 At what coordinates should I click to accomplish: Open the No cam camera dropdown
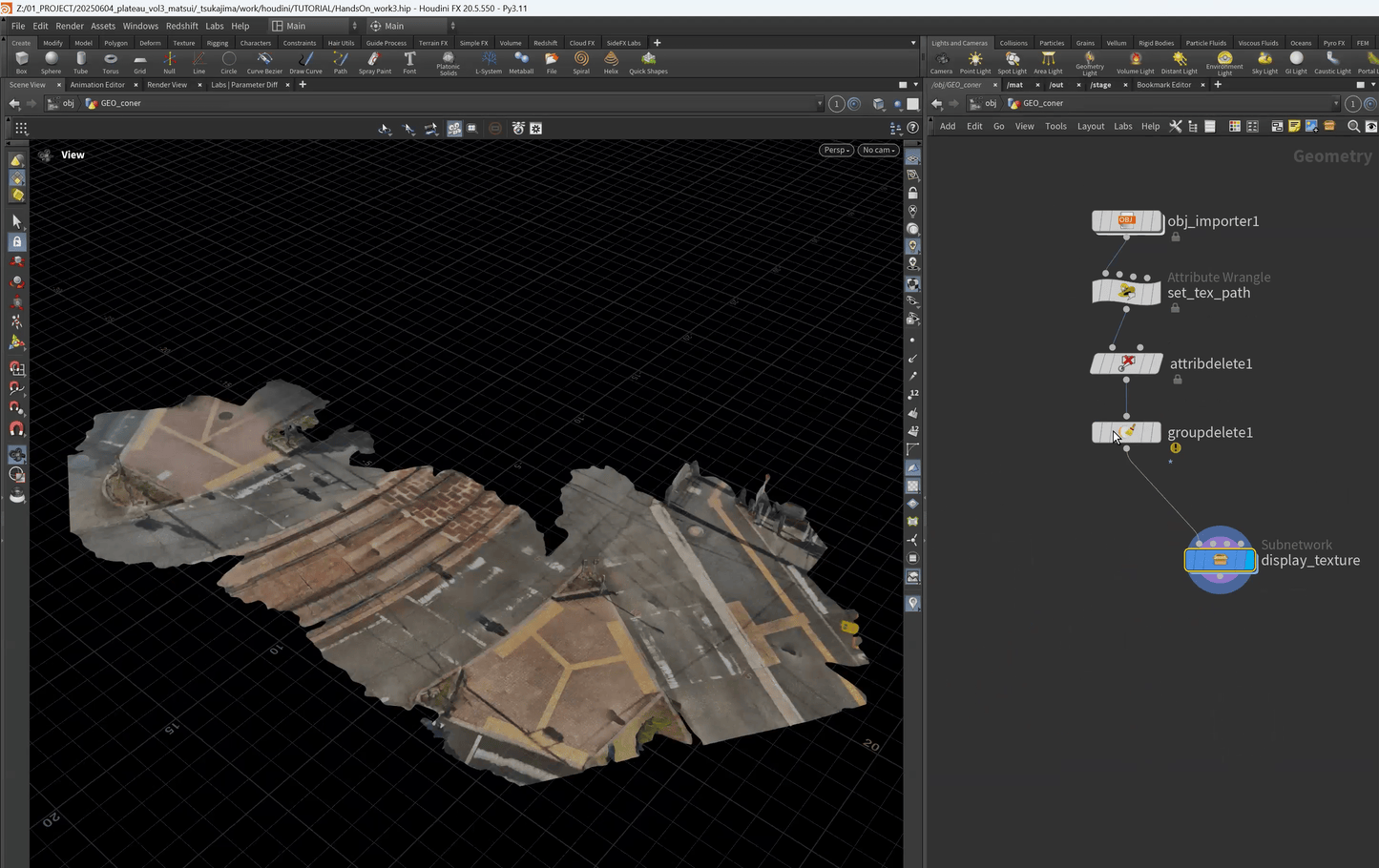coord(878,150)
